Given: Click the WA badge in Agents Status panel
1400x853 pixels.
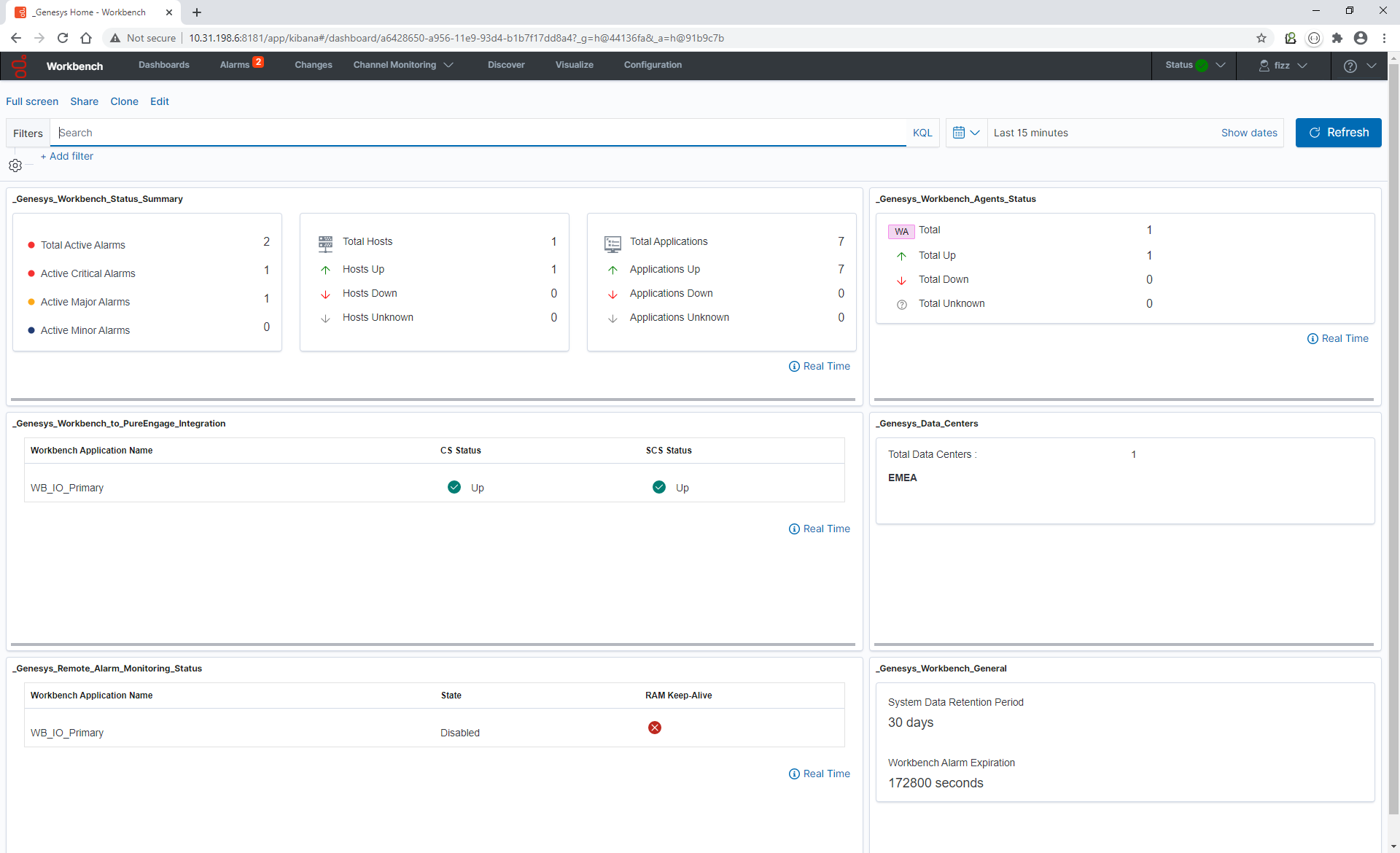Looking at the screenshot, I should [902, 231].
